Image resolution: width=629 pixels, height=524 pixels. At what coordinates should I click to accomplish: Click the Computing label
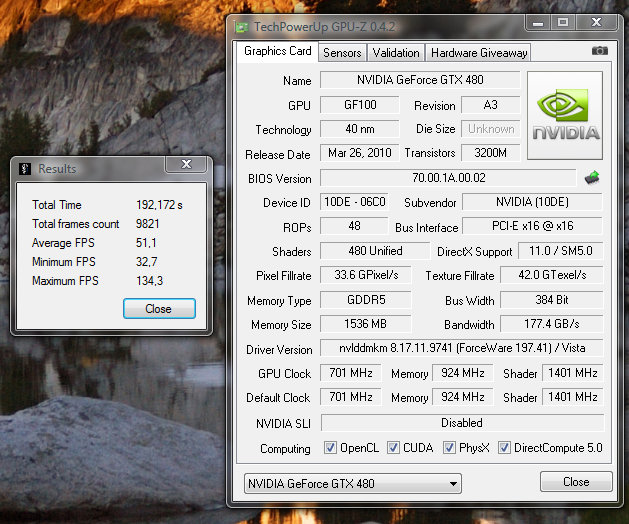point(285,449)
